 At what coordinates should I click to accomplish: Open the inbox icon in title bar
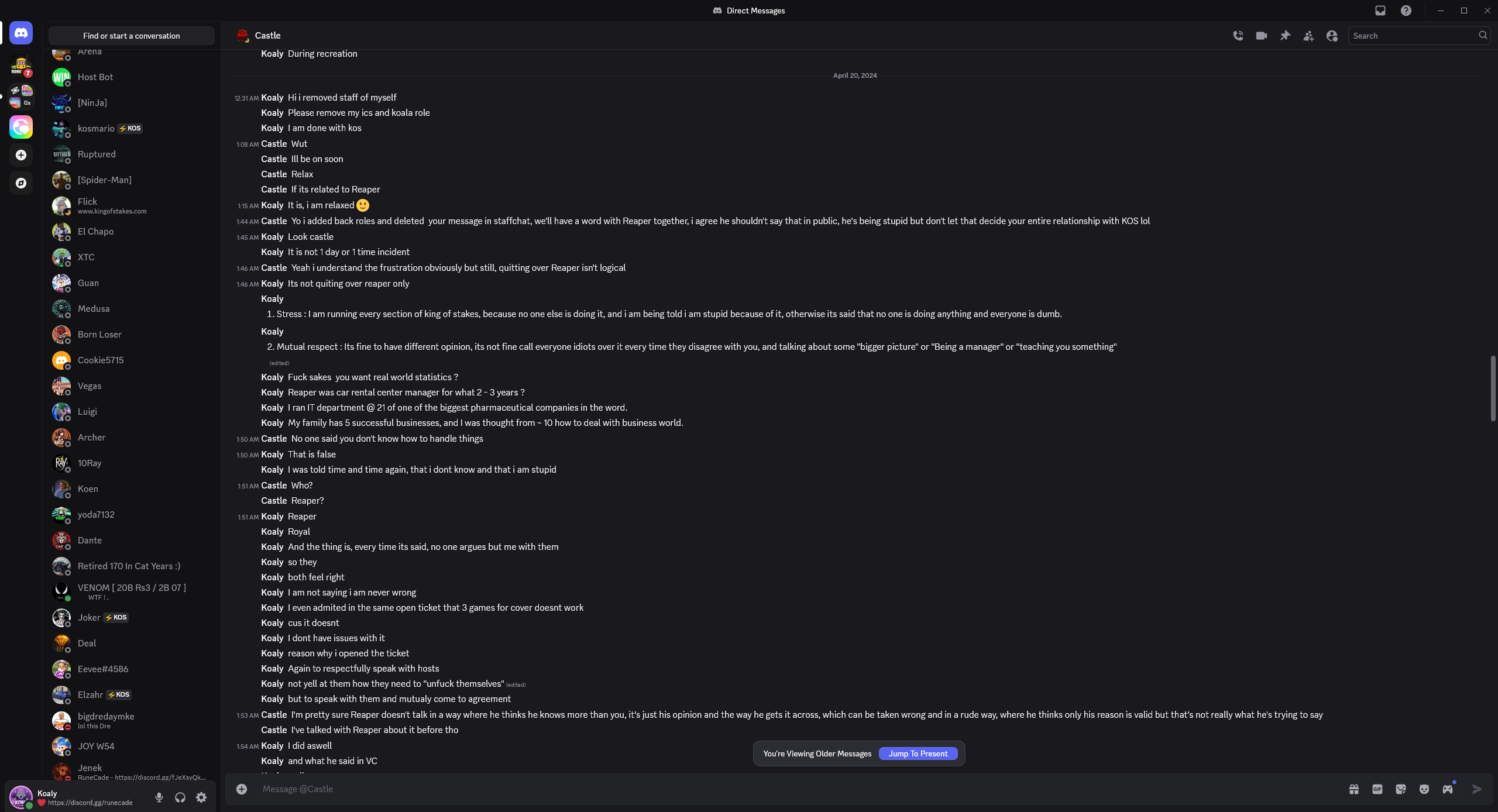point(1380,11)
